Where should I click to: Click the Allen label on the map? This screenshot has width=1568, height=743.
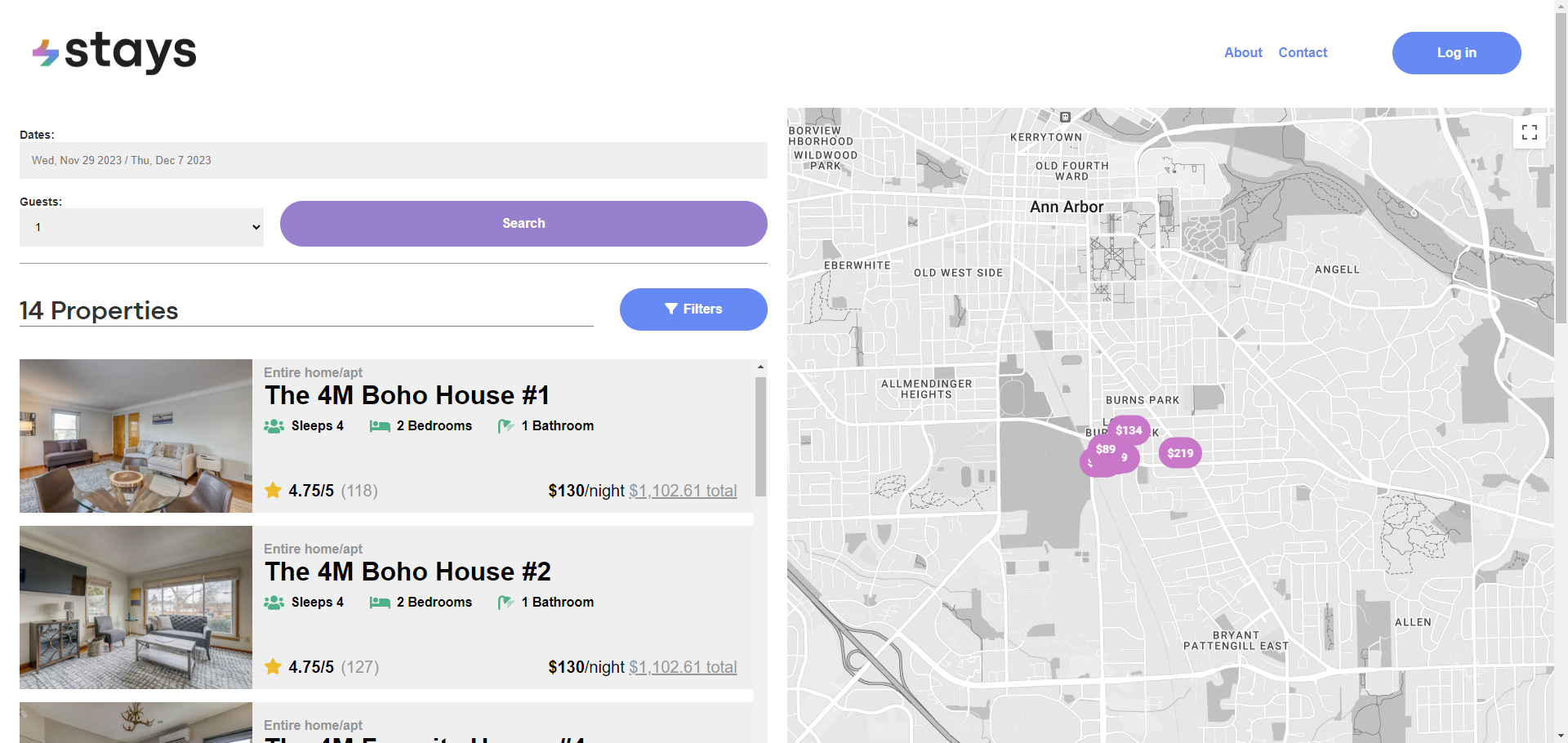1413,622
